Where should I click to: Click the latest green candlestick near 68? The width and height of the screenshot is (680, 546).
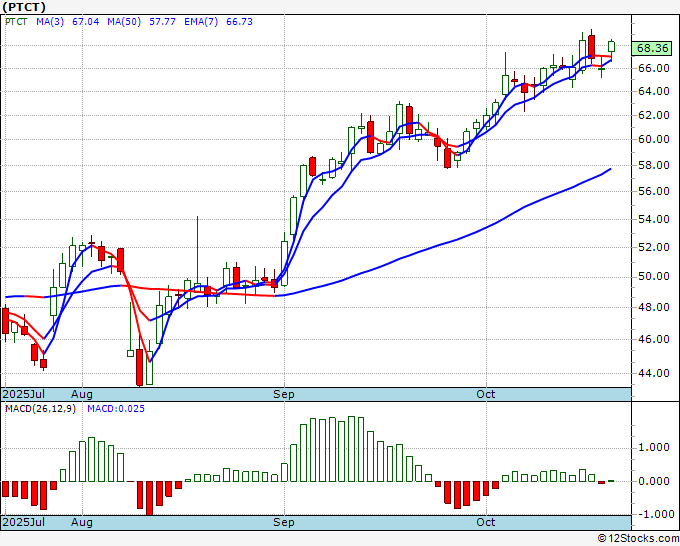(611, 46)
